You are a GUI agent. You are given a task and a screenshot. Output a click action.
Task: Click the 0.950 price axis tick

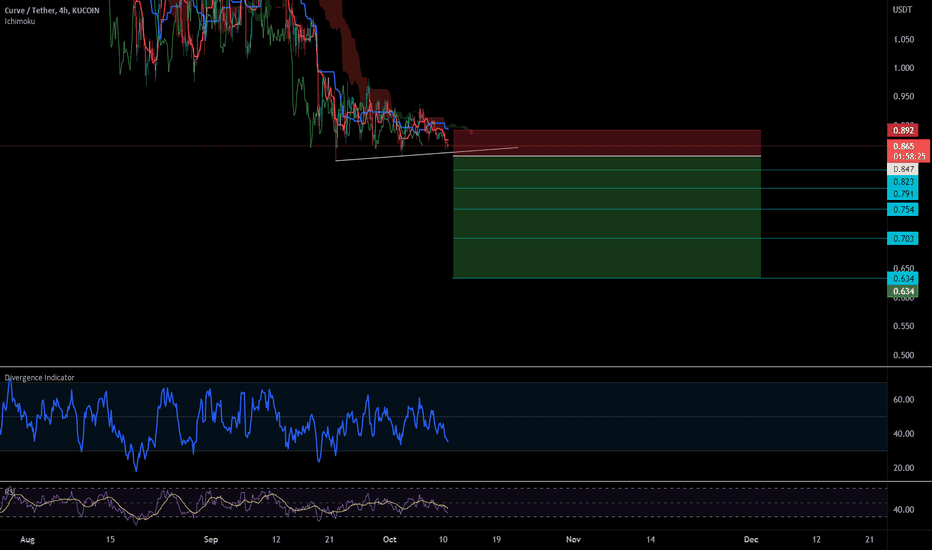903,96
